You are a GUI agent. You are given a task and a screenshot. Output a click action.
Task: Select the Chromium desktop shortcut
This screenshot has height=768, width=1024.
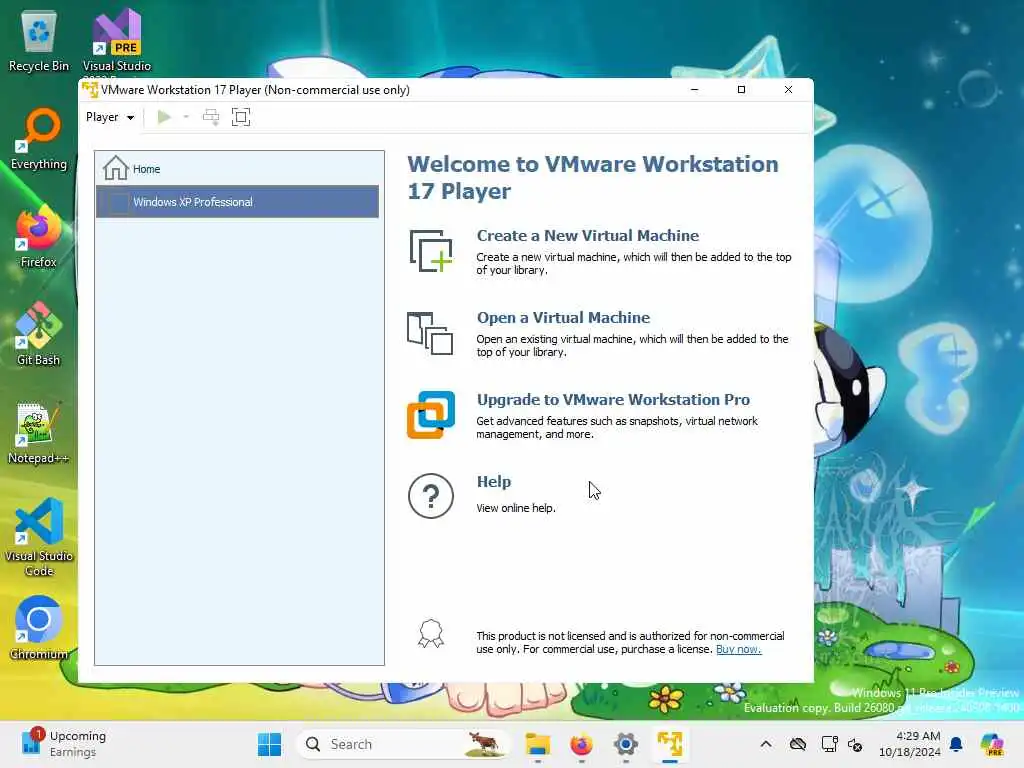[x=39, y=628]
